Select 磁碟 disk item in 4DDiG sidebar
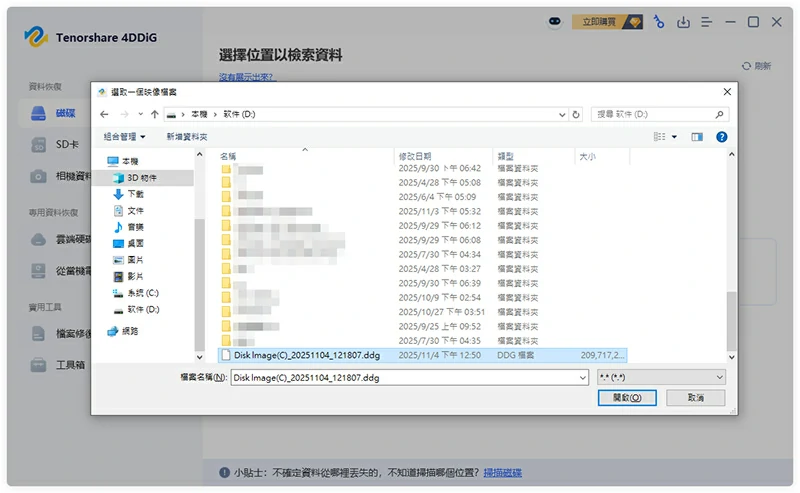Screen dimensions: 800x493 coord(54,113)
